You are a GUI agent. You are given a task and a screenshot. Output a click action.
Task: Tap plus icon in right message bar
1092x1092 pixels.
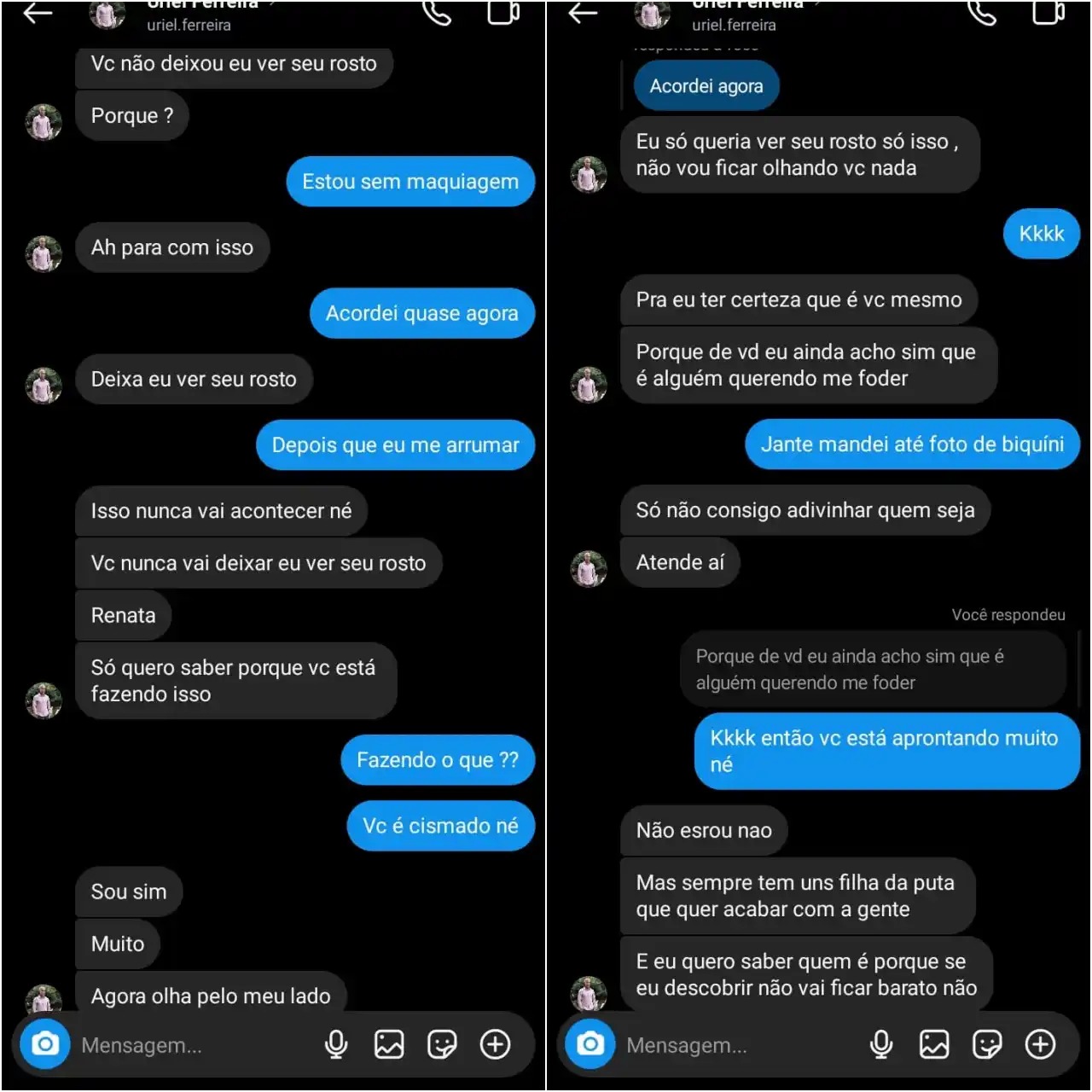(x=1040, y=1044)
